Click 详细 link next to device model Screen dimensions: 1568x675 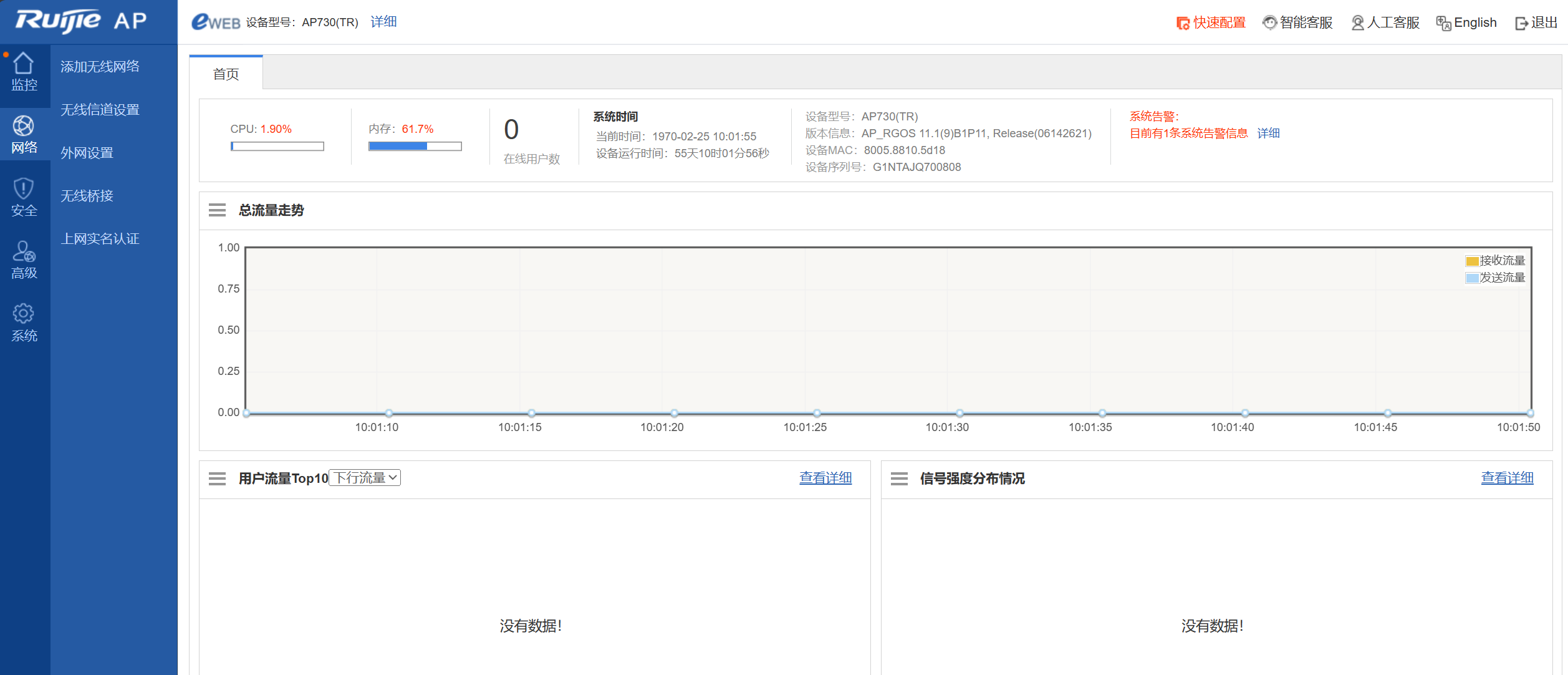(x=383, y=22)
